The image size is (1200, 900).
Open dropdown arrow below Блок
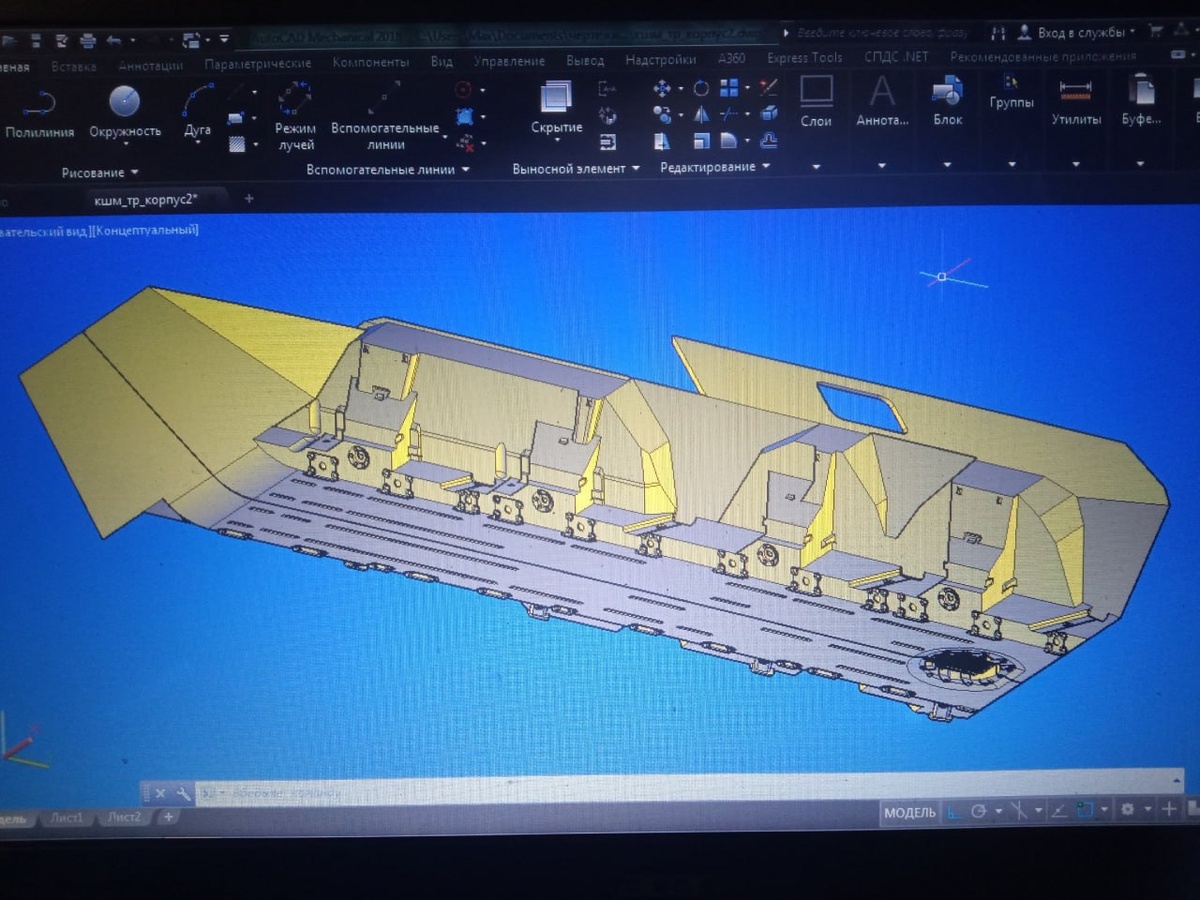click(x=947, y=166)
